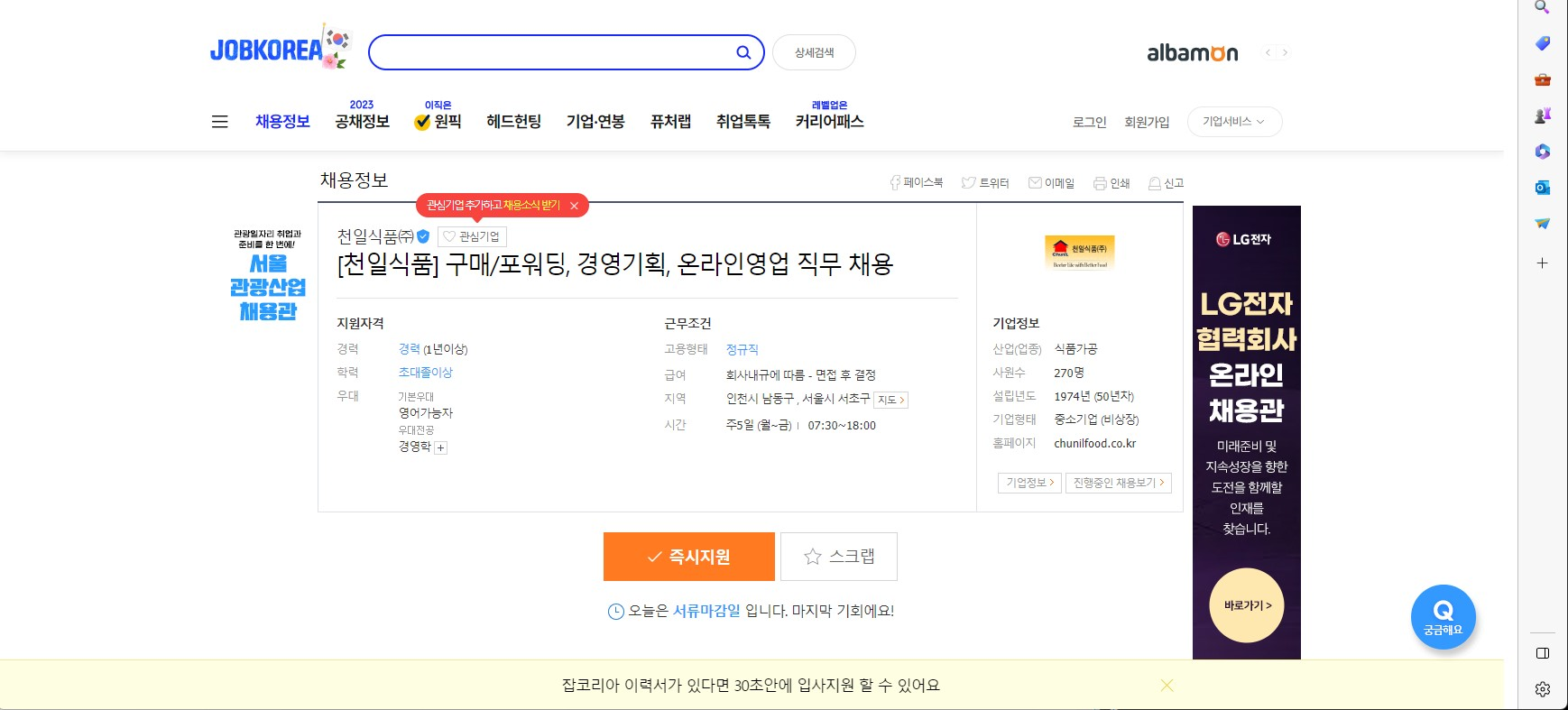
Task: Click browser sidebar split-screen panel icon
Action: point(1543,653)
